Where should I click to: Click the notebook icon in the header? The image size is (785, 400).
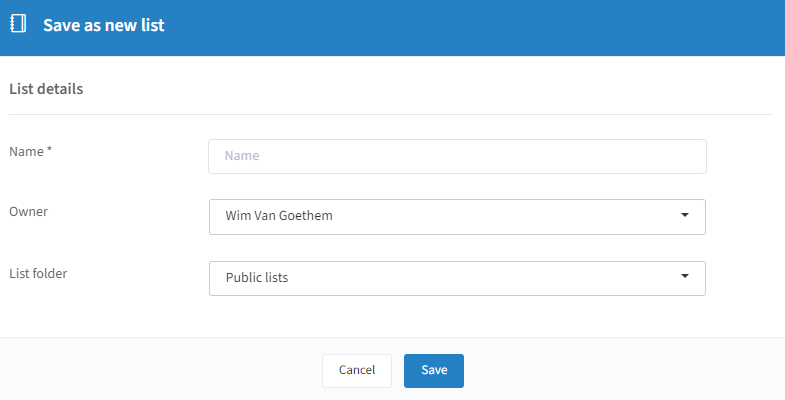click(x=19, y=24)
